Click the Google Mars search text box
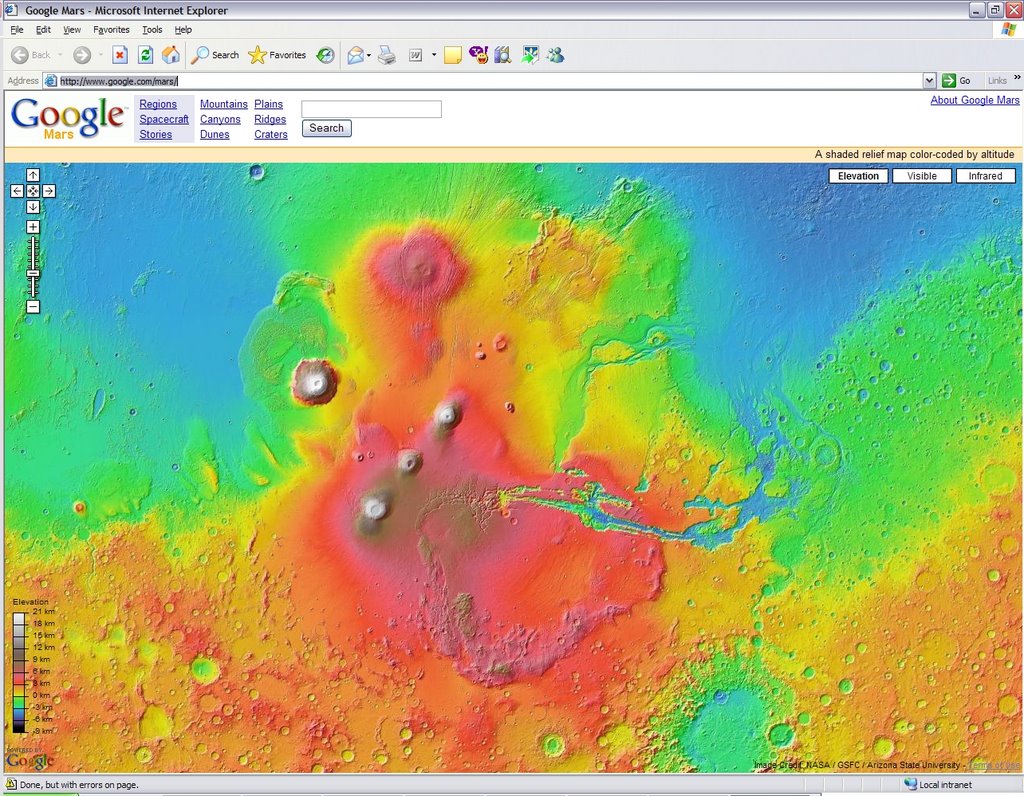1024x796 pixels. pyautogui.click(x=372, y=109)
